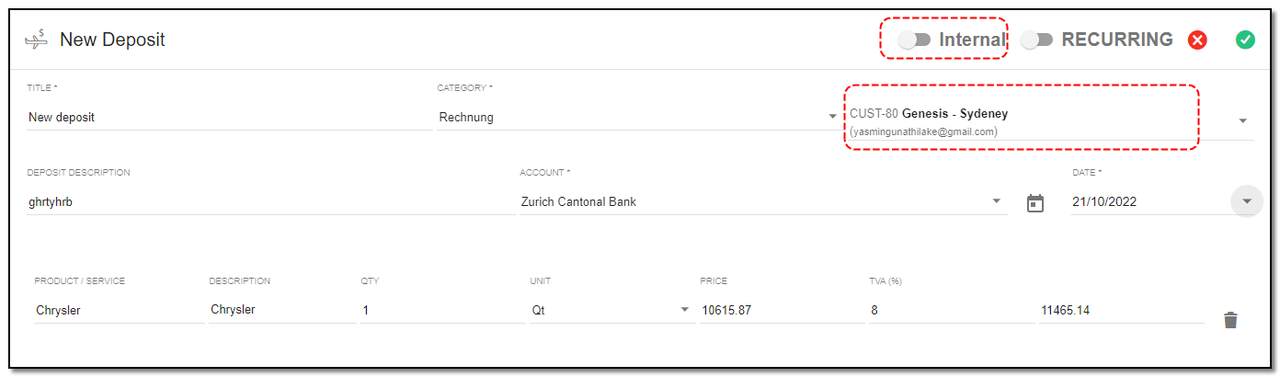Open the Unit Qt dropdown
Screen dimensions: 1280x377
(x=686, y=310)
